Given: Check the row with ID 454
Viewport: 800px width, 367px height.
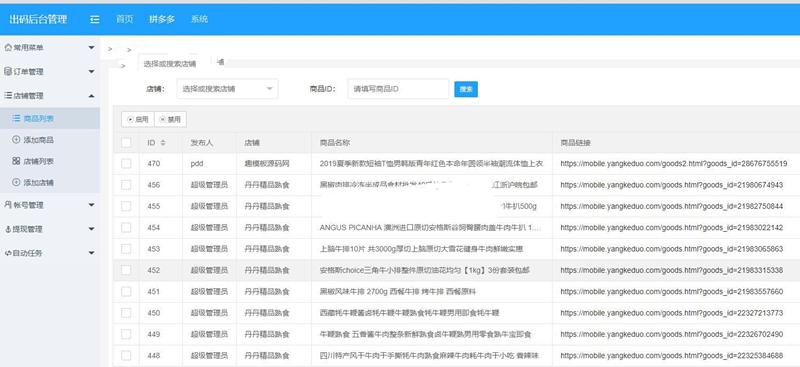Looking at the screenshot, I should (x=126, y=228).
